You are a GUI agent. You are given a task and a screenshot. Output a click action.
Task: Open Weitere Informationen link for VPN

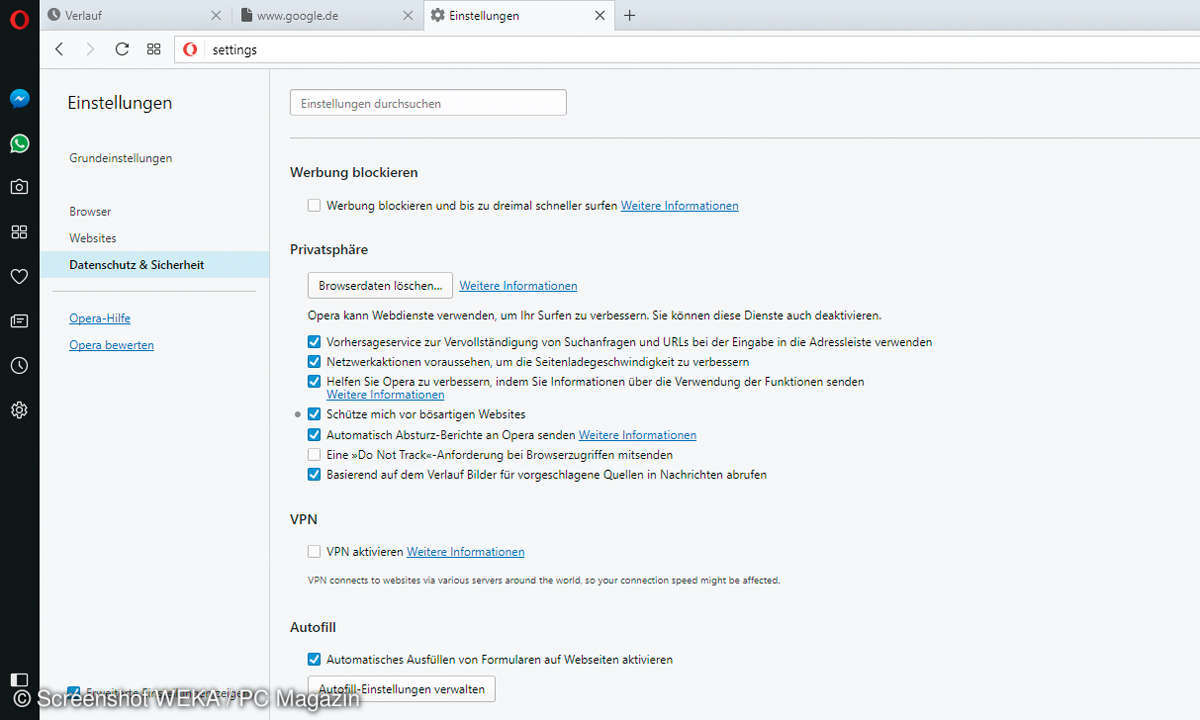click(465, 552)
